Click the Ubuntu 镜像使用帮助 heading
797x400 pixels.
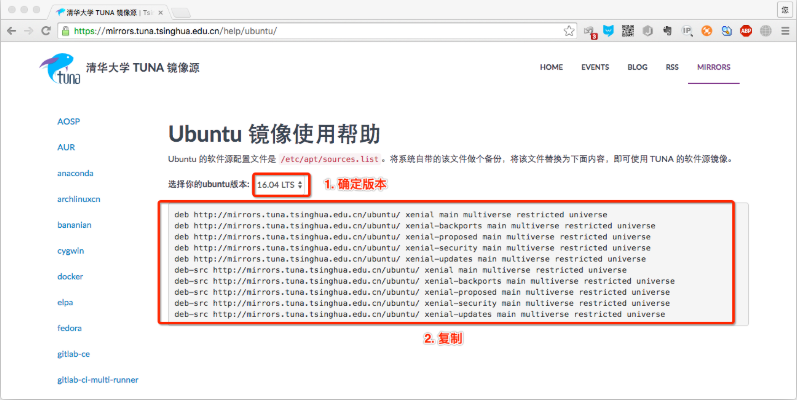(x=274, y=134)
